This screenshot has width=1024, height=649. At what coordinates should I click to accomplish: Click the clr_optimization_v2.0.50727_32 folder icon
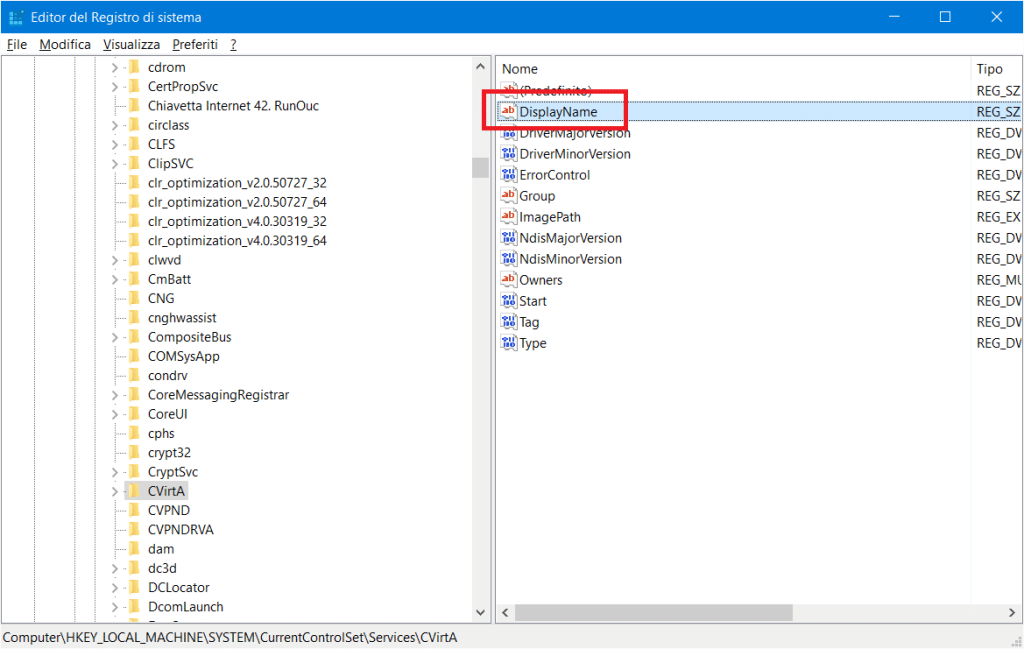click(135, 182)
